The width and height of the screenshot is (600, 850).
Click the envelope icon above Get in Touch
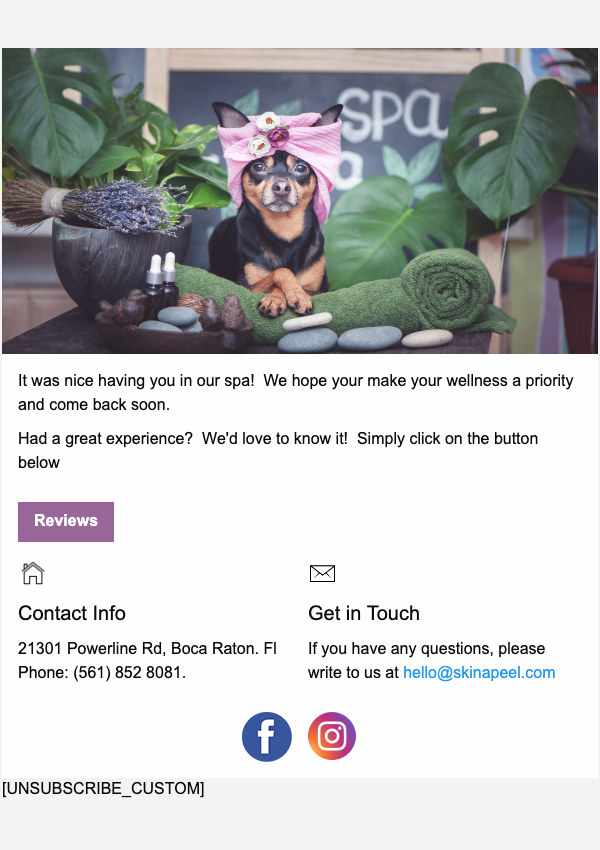pos(322,573)
